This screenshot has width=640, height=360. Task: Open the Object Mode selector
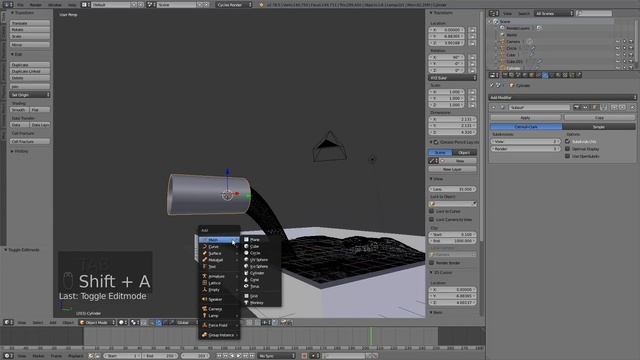(97, 322)
